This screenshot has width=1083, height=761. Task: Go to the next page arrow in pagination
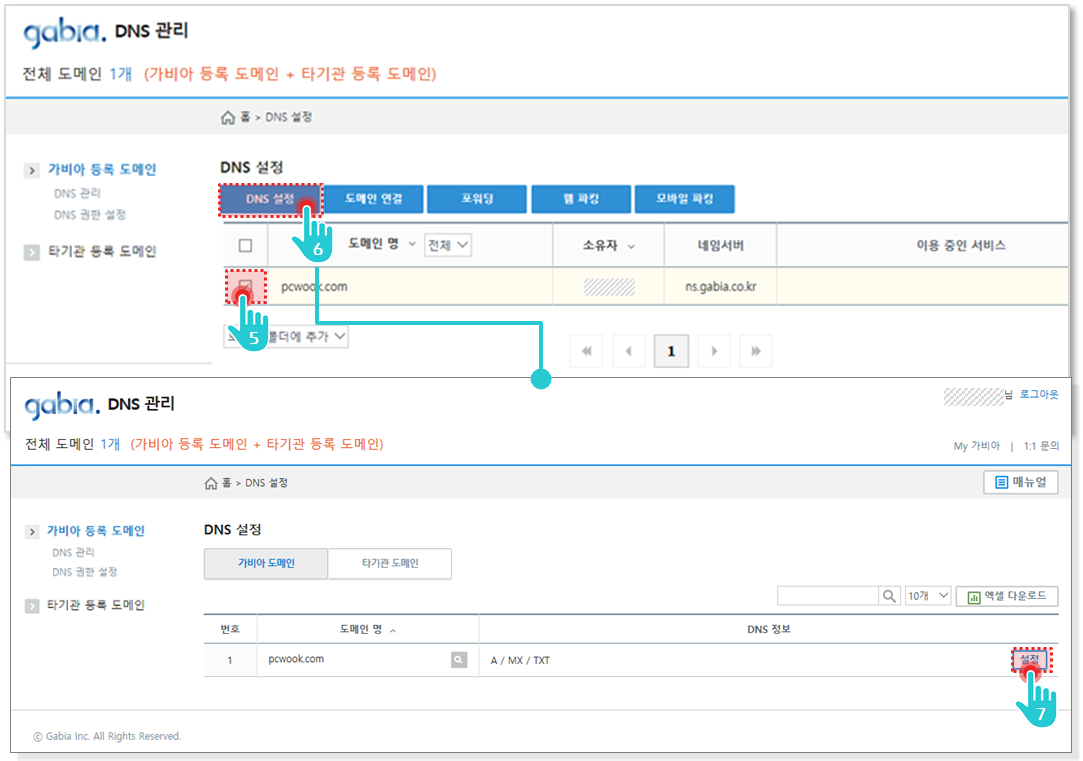[714, 351]
